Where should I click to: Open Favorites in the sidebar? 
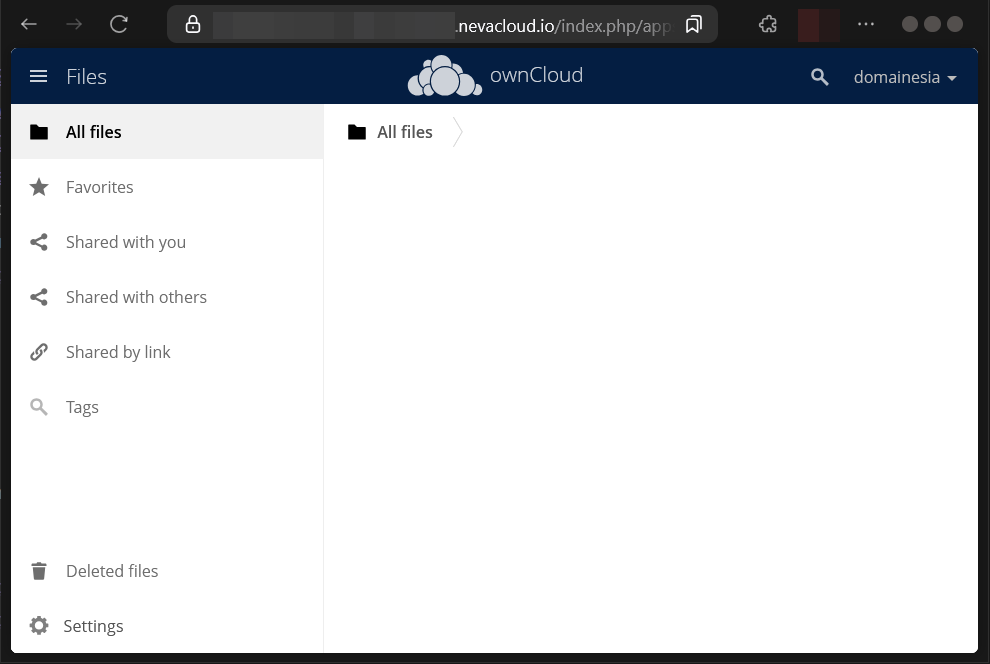click(x=167, y=187)
